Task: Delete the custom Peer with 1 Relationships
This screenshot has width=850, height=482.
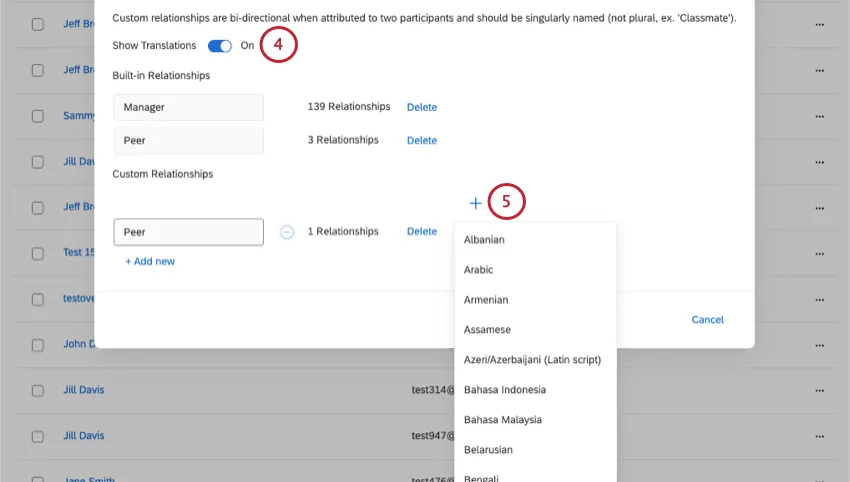Action: [422, 232]
